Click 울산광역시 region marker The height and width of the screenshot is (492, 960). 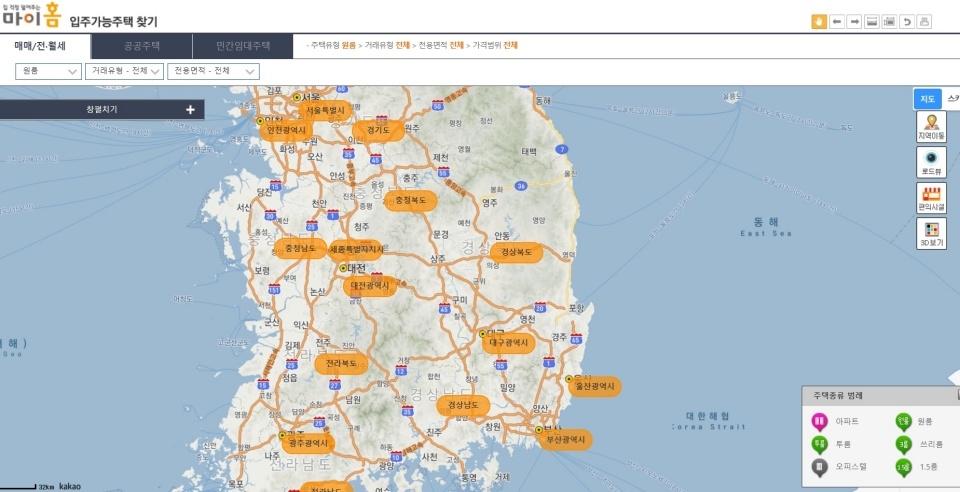tap(595, 387)
